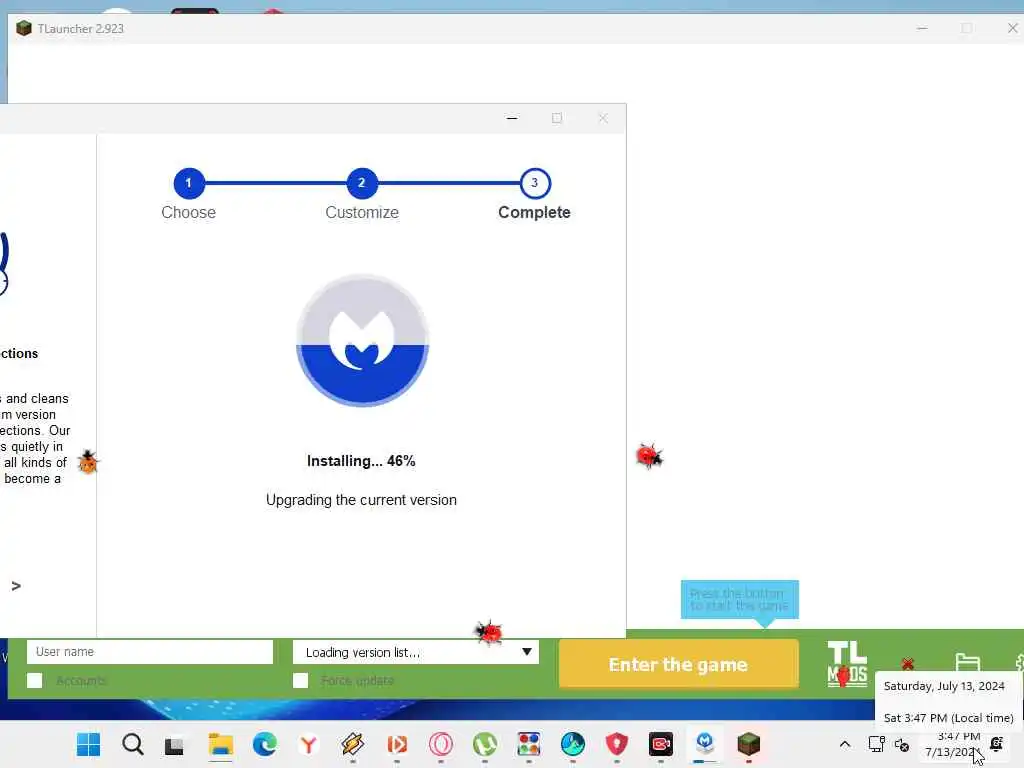Focus the User name field
1024x768 pixels.
point(150,652)
